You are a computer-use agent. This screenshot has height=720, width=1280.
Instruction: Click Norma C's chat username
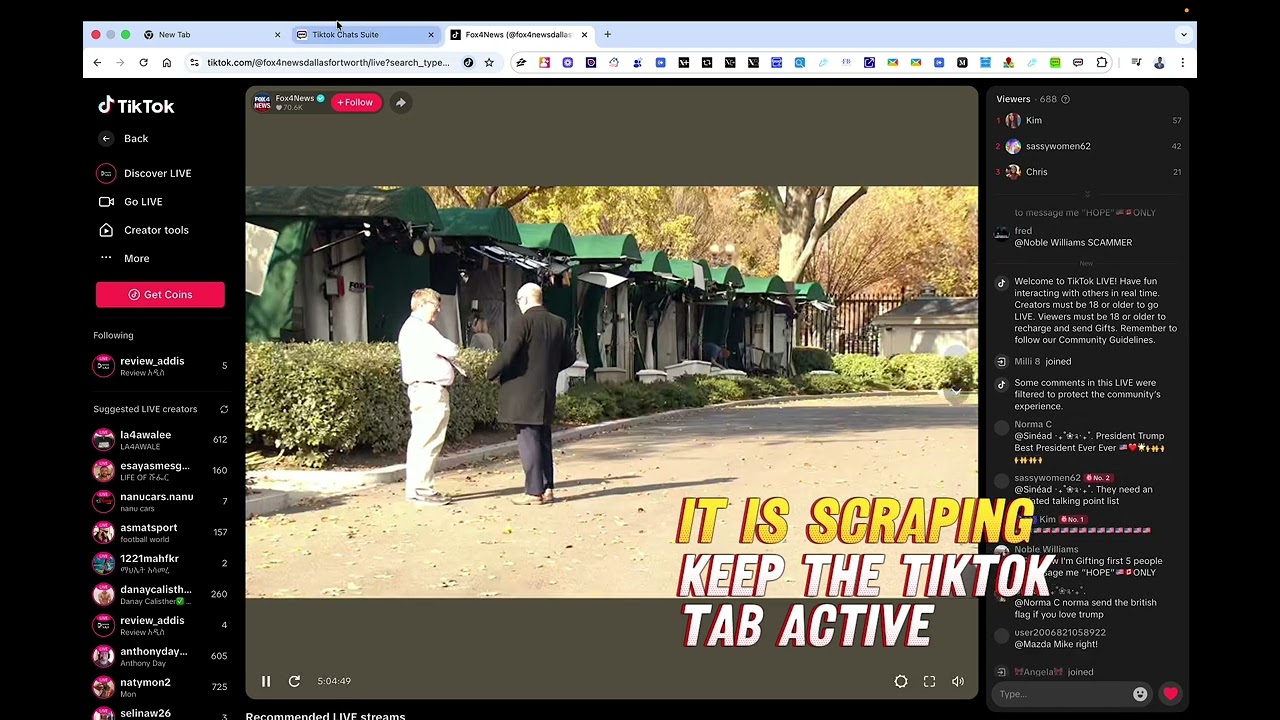(x=1033, y=424)
